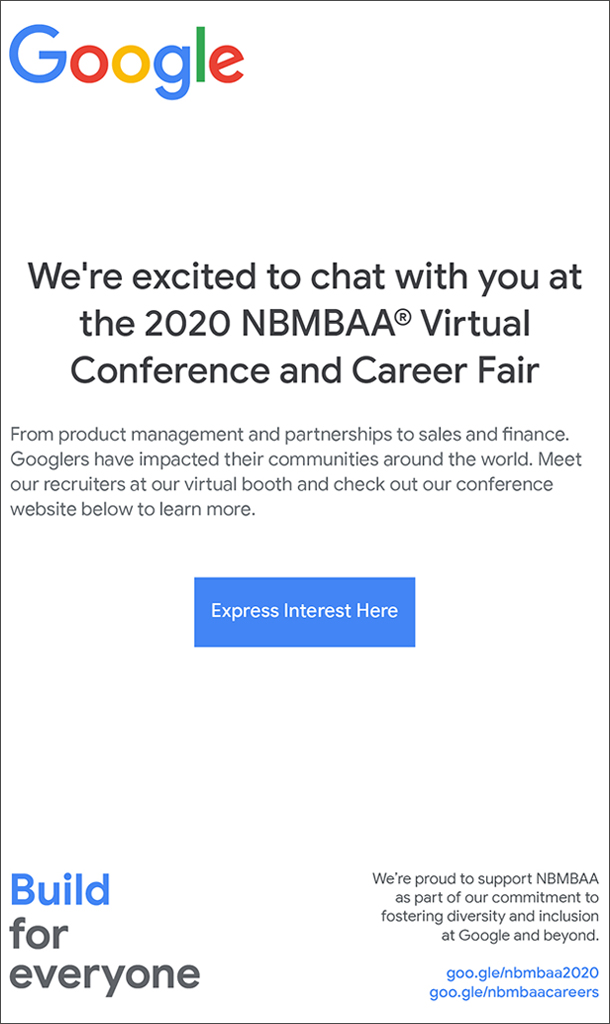Viewport: 610px width, 1024px height.
Task: Click the Express Interest Here button
Action: [304, 612]
